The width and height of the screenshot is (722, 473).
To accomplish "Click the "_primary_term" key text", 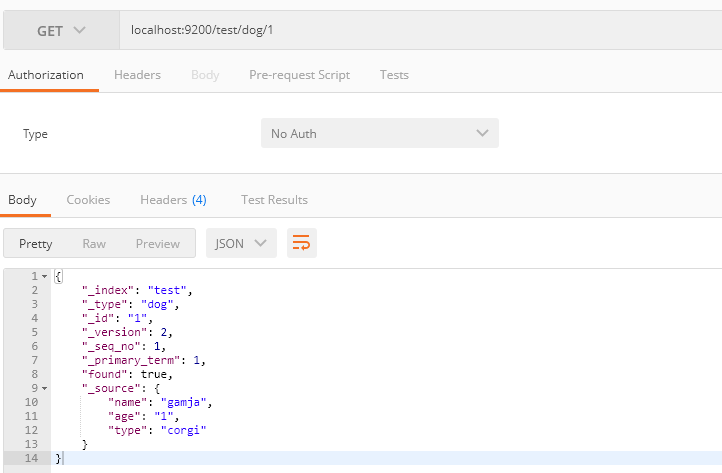I will pos(131,360).
